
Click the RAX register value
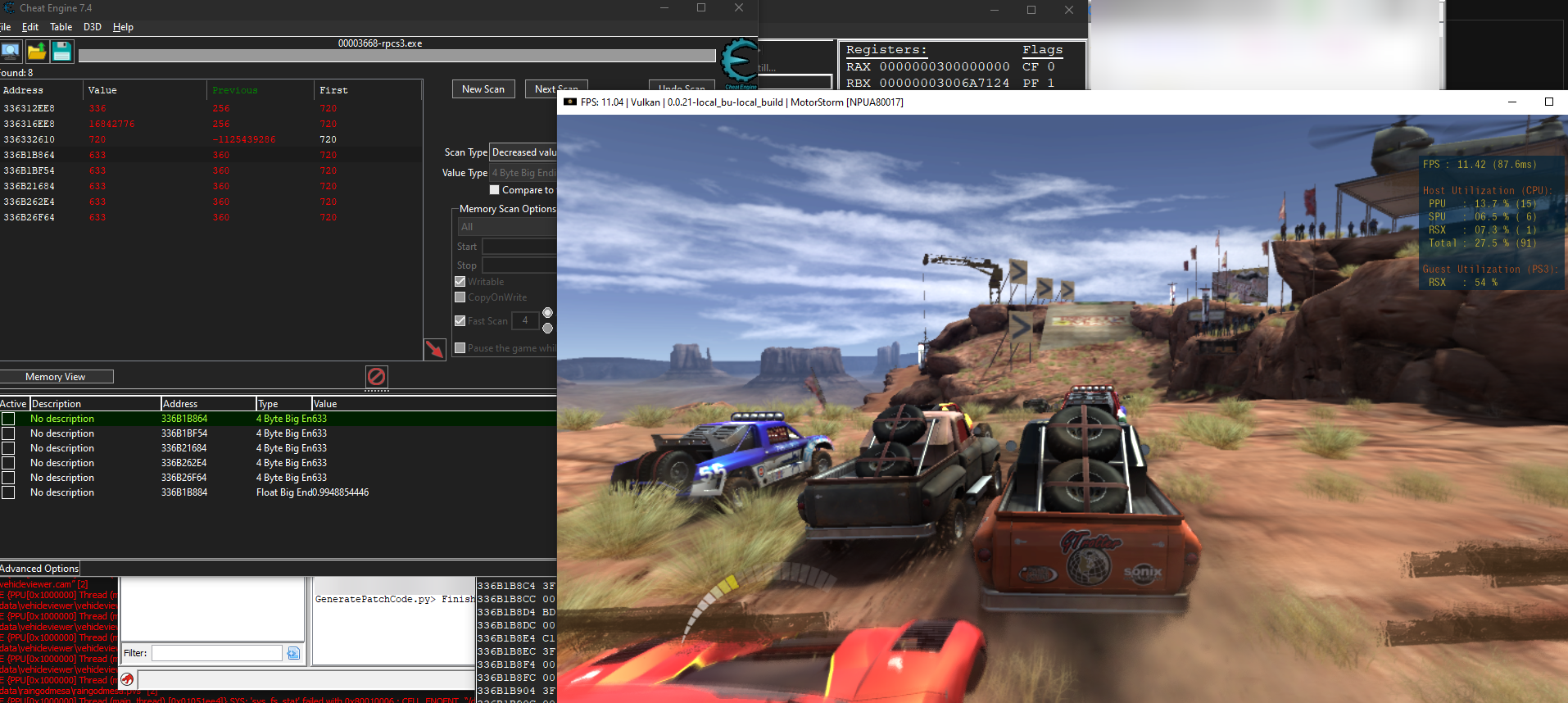click(945, 66)
